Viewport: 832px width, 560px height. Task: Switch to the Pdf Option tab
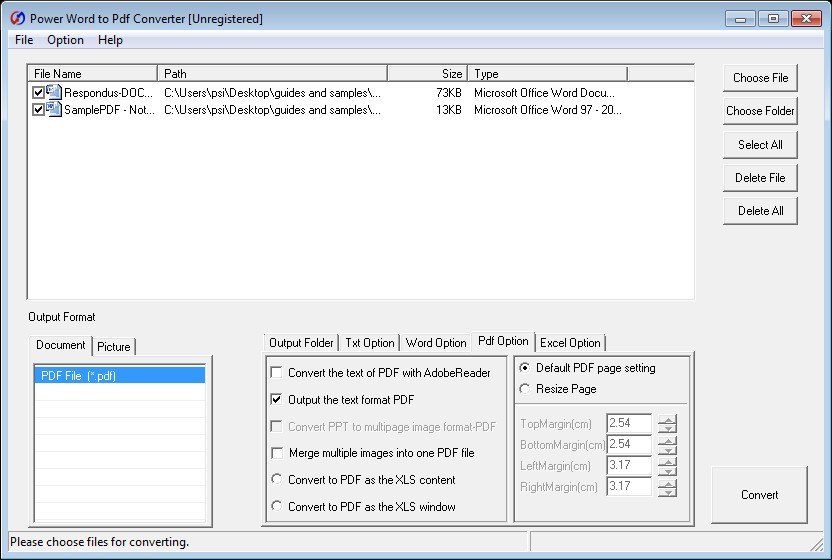tap(503, 341)
